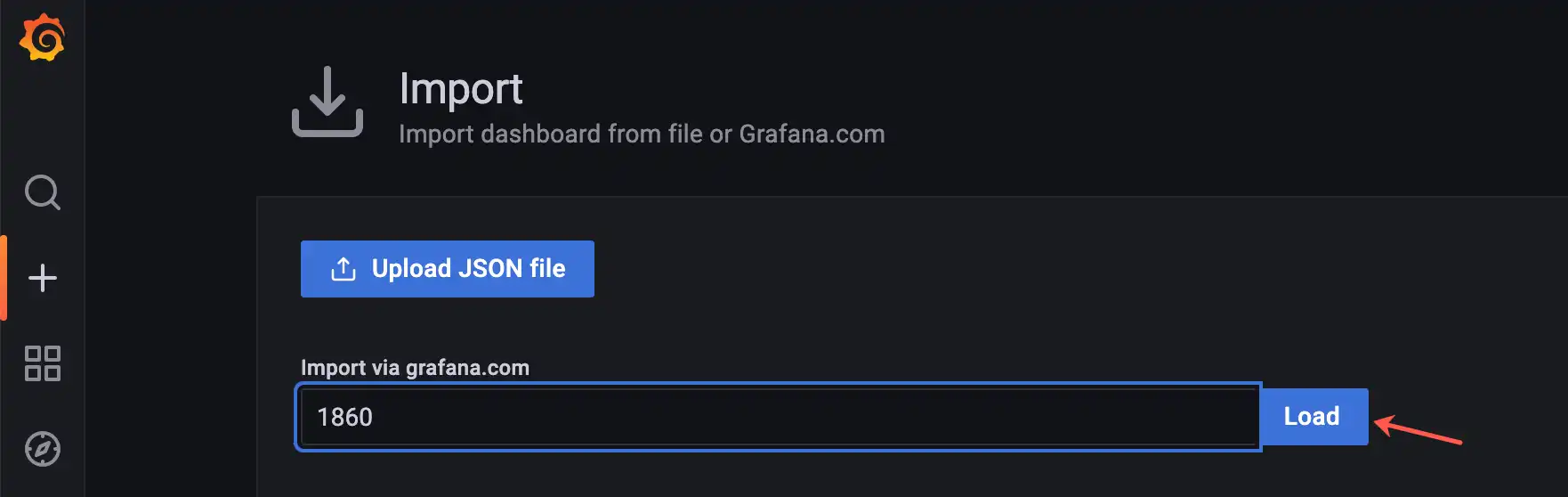Click the upload arrow icon inside Upload button
Viewport: 1568px width, 497px height.
click(344, 269)
